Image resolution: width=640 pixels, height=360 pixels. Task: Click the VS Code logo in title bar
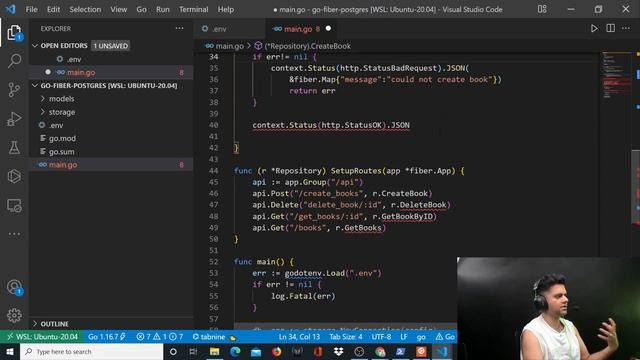(11, 9)
